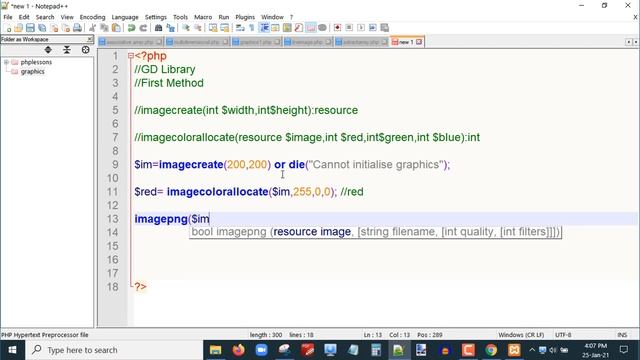Click the Cut scissors toolbar icon
This screenshot has height=360, width=640.
93,28
